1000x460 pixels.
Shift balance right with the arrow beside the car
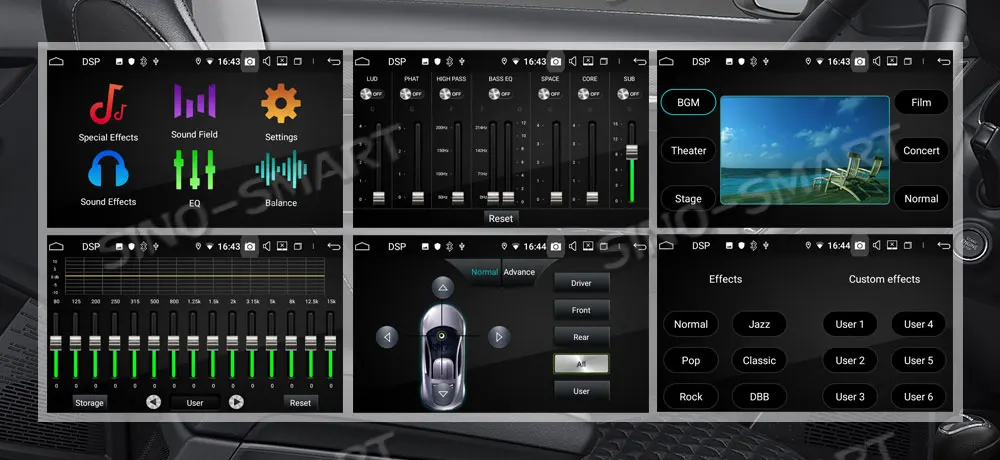coord(499,337)
